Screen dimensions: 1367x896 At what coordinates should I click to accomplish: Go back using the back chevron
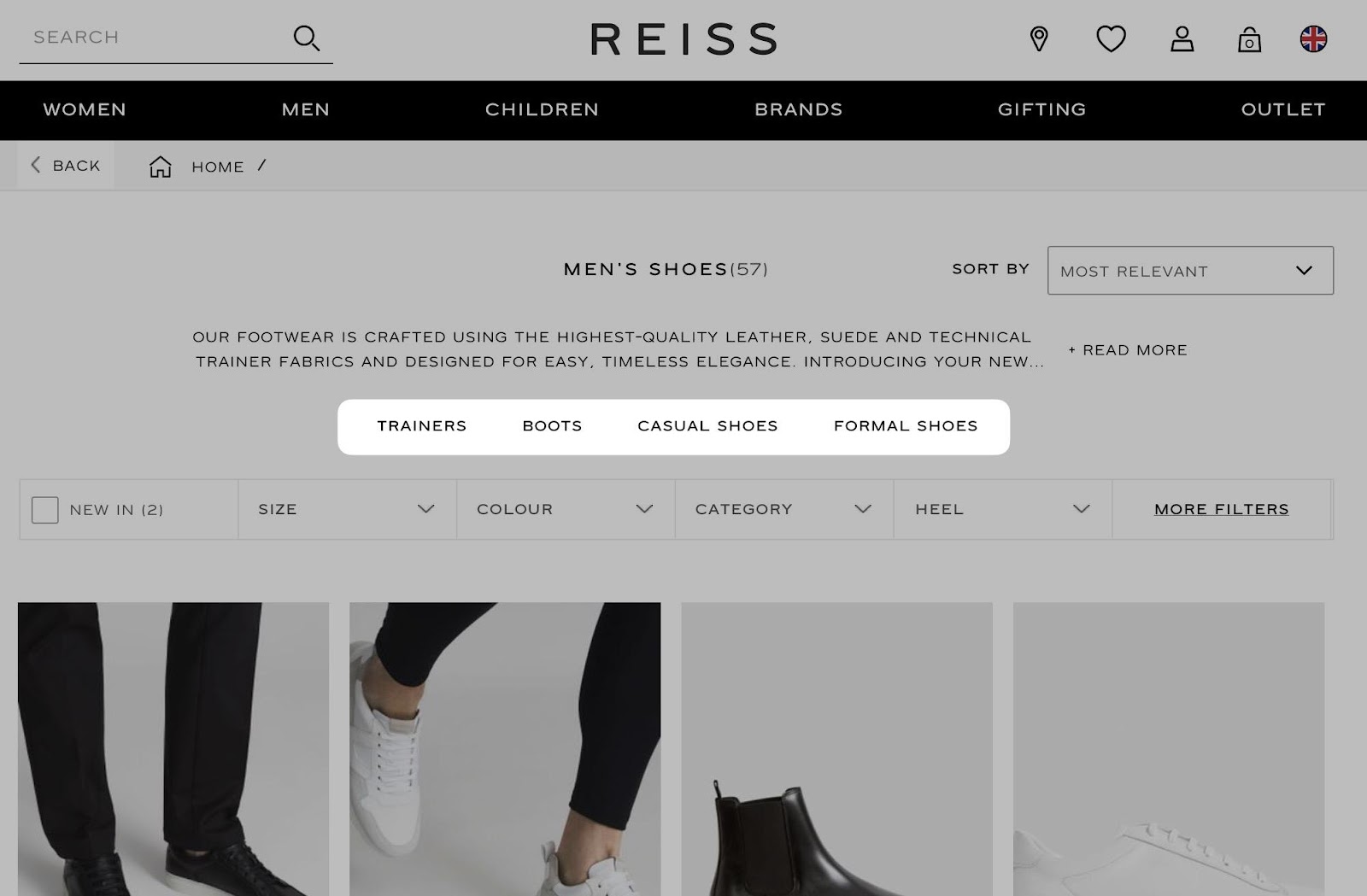pyautogui.click(x=35, y=165)
